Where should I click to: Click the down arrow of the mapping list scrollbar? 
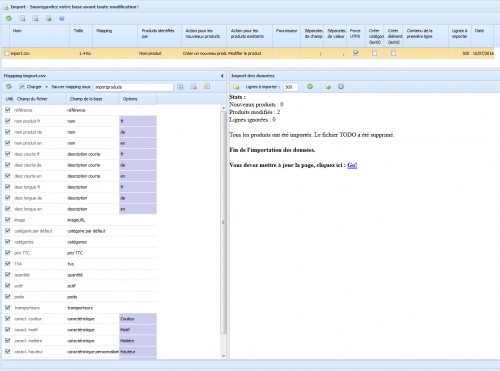(x=223, y=356)
